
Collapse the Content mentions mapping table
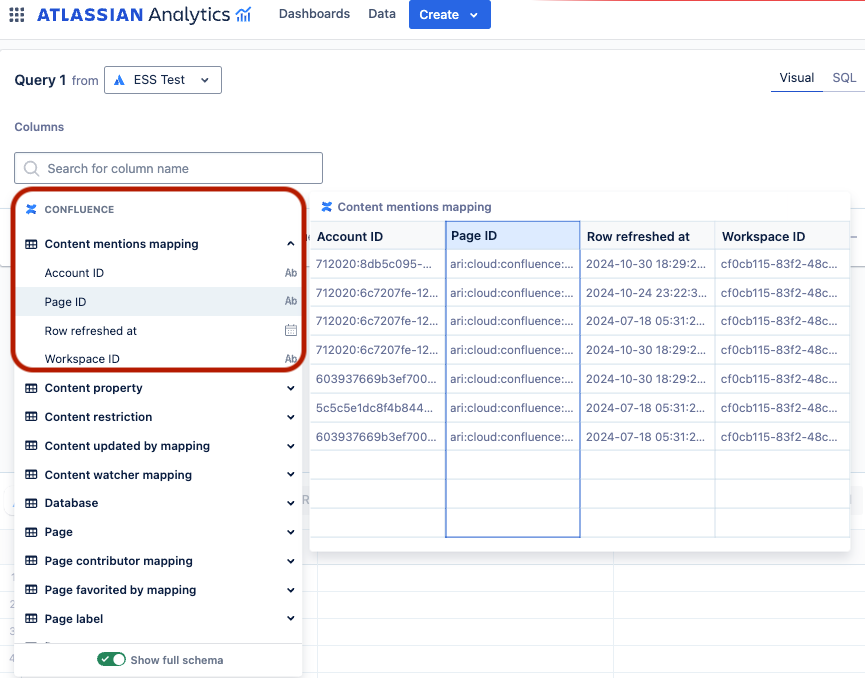tap(291, 243)
